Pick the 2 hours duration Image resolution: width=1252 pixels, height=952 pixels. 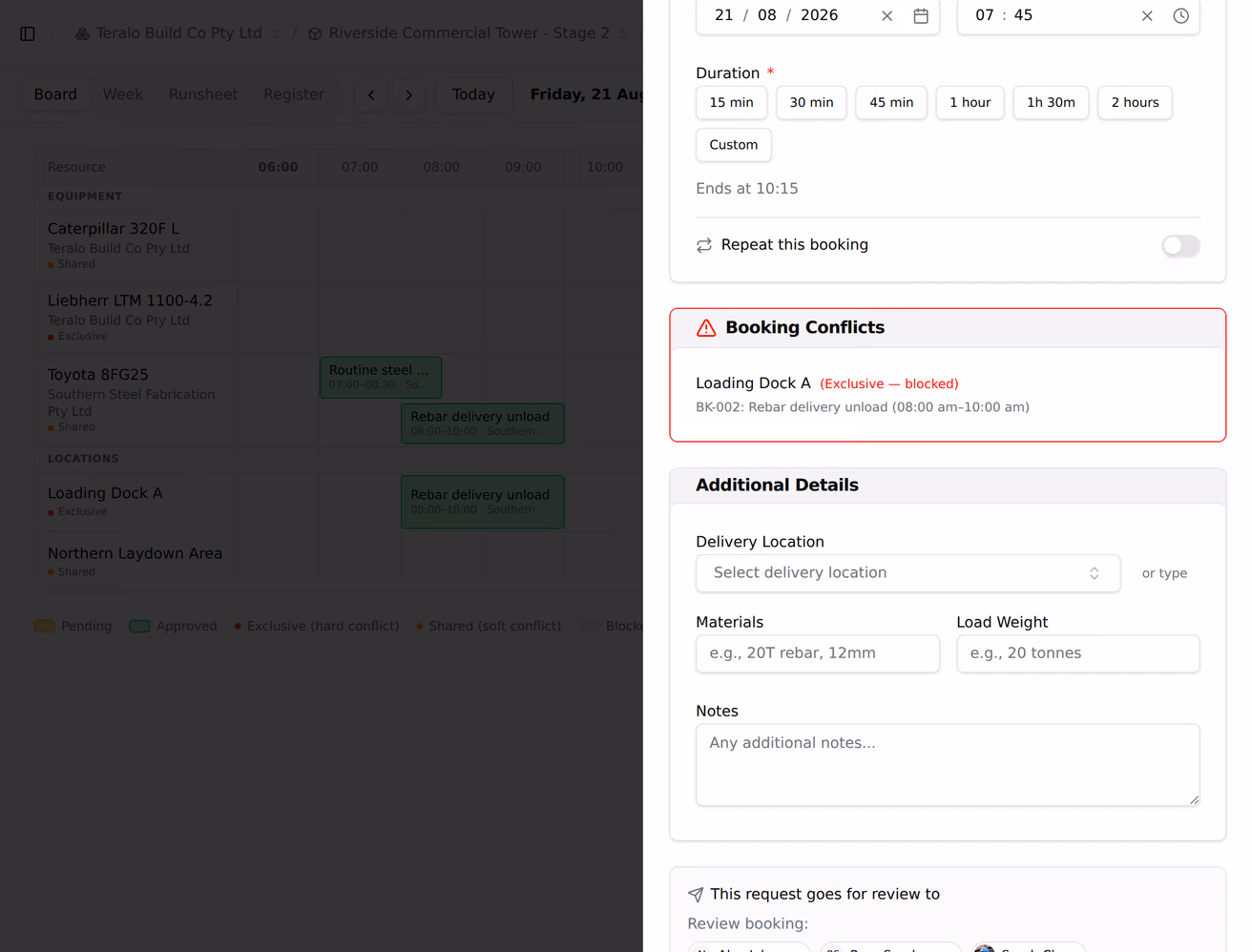coord(1135,103)
